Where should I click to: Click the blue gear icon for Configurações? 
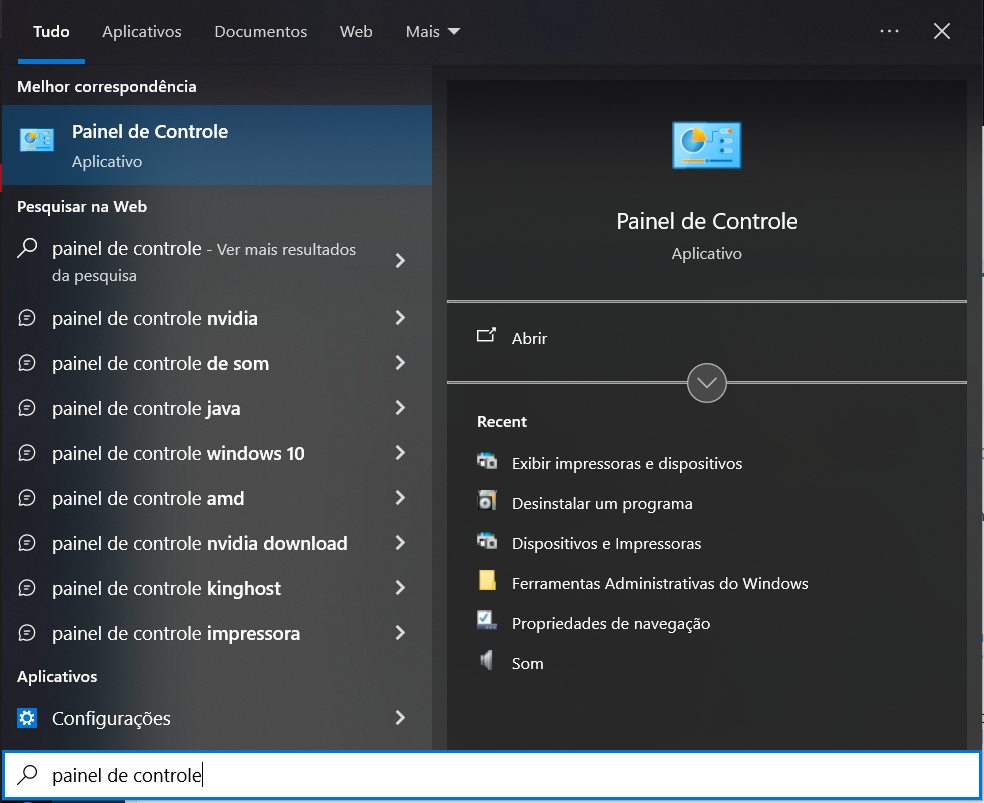pos(27,718)
